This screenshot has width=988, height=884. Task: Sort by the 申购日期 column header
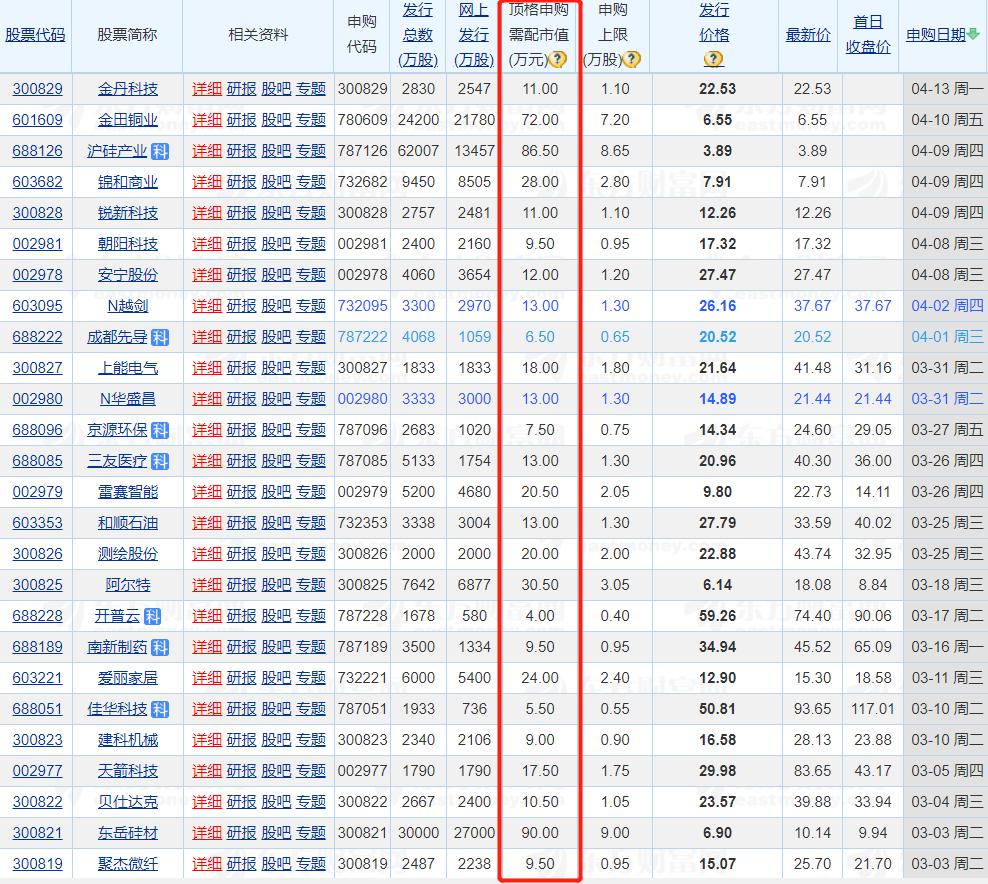click(936, 31)
